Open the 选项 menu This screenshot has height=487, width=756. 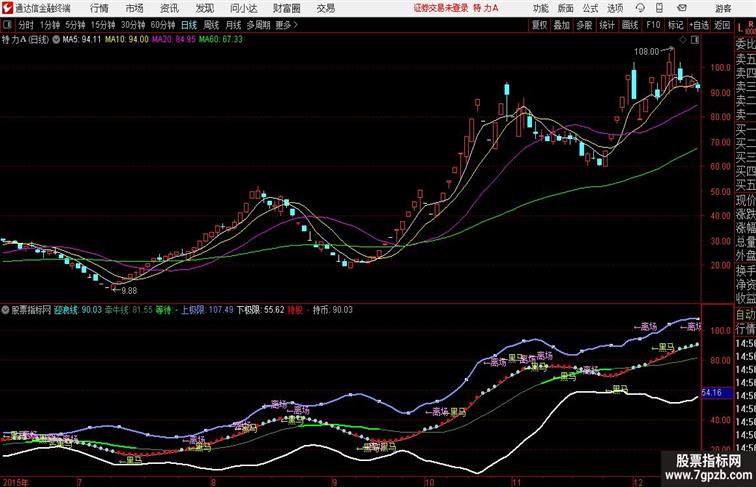[x=615, y=8]
